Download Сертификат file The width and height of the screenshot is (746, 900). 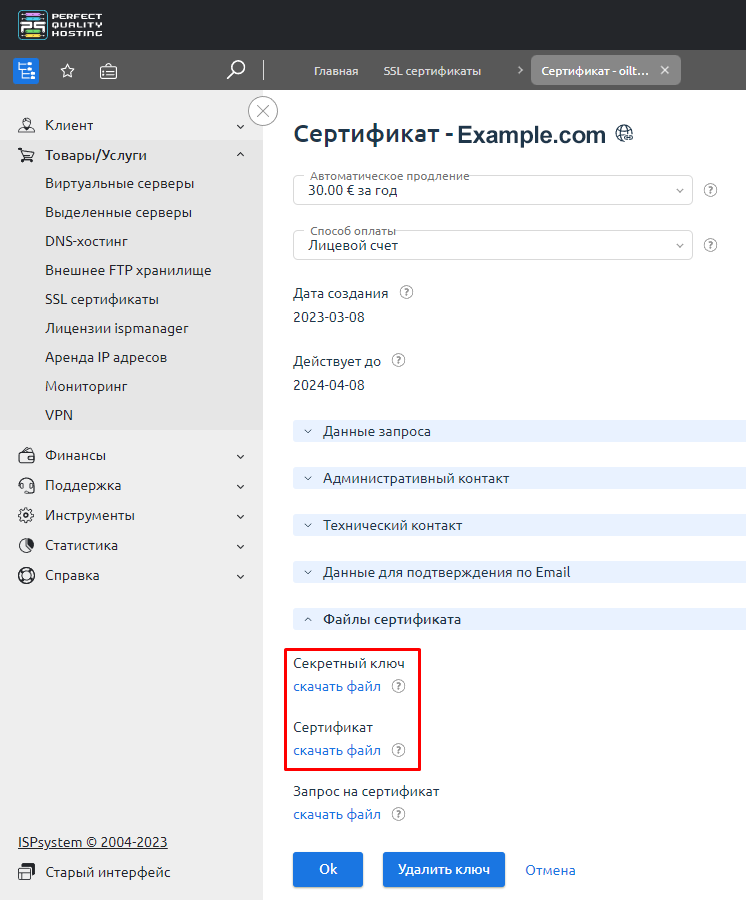[337, 750]
